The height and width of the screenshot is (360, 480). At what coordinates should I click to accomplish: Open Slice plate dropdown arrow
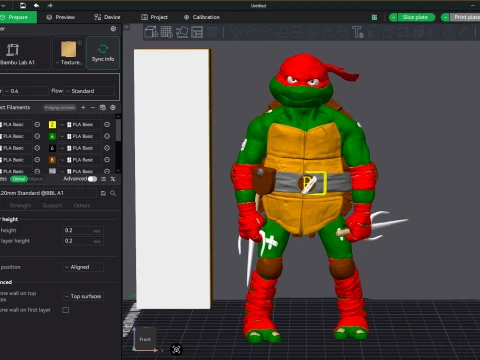(x=393, y=17)
